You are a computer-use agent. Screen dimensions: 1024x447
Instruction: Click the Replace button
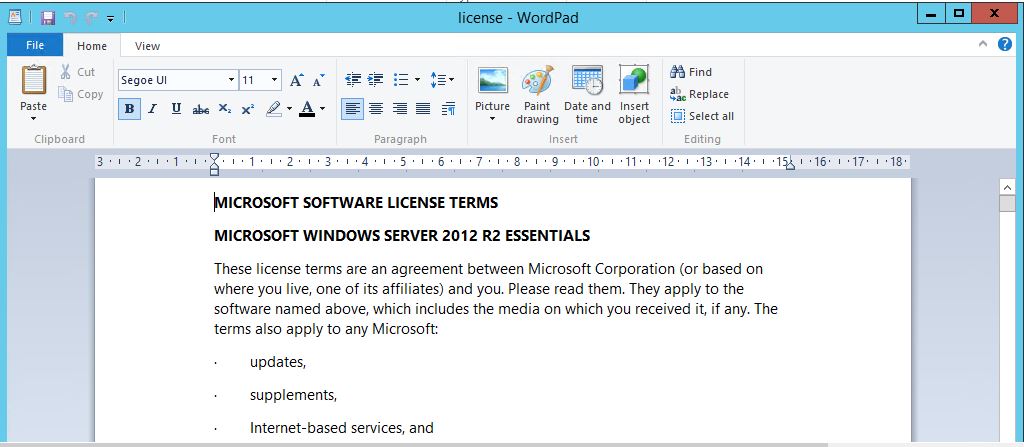point(699,94)
